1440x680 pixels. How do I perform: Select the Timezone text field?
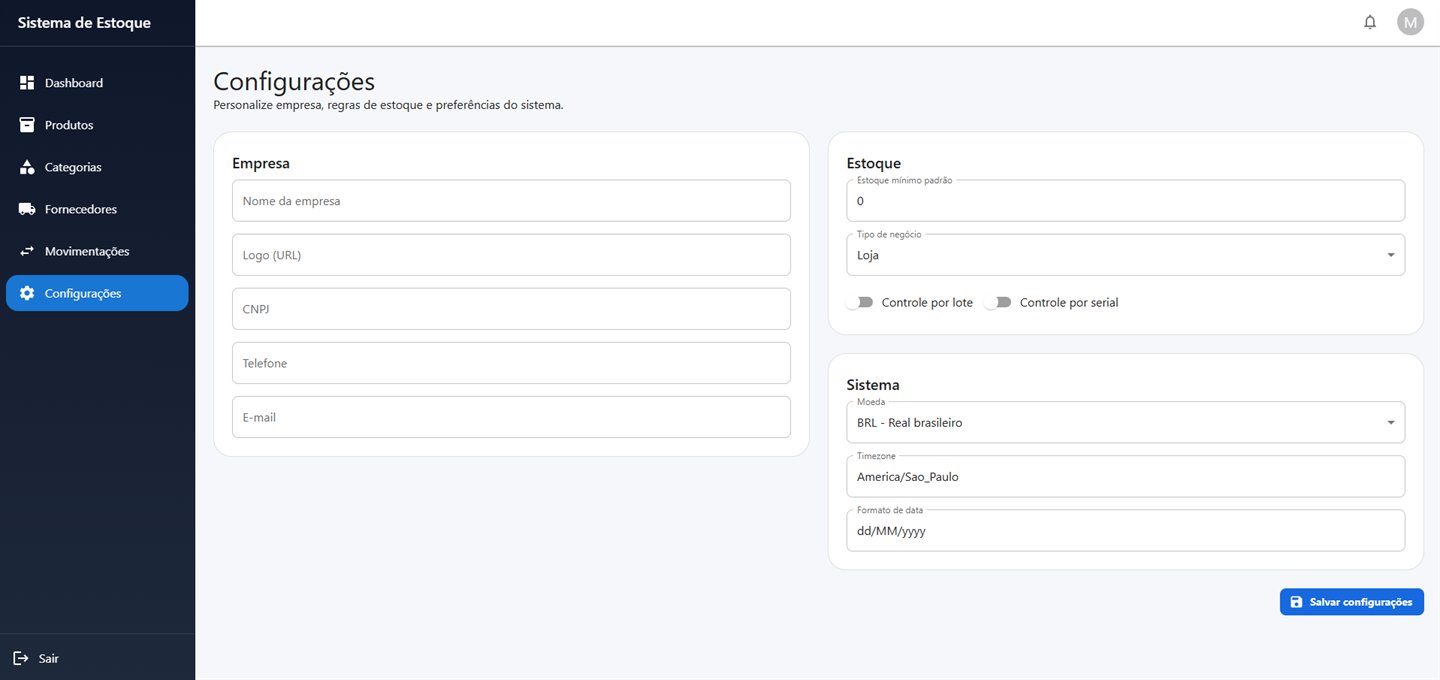coord(1126,477)
